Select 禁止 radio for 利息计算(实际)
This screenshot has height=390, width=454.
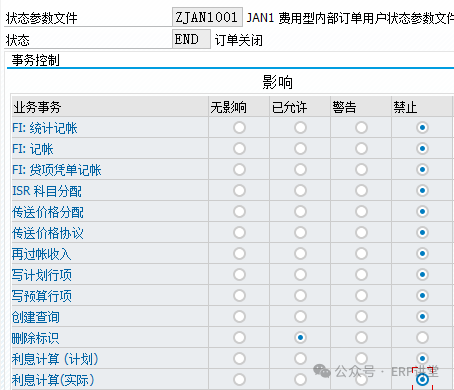(422, 379)
